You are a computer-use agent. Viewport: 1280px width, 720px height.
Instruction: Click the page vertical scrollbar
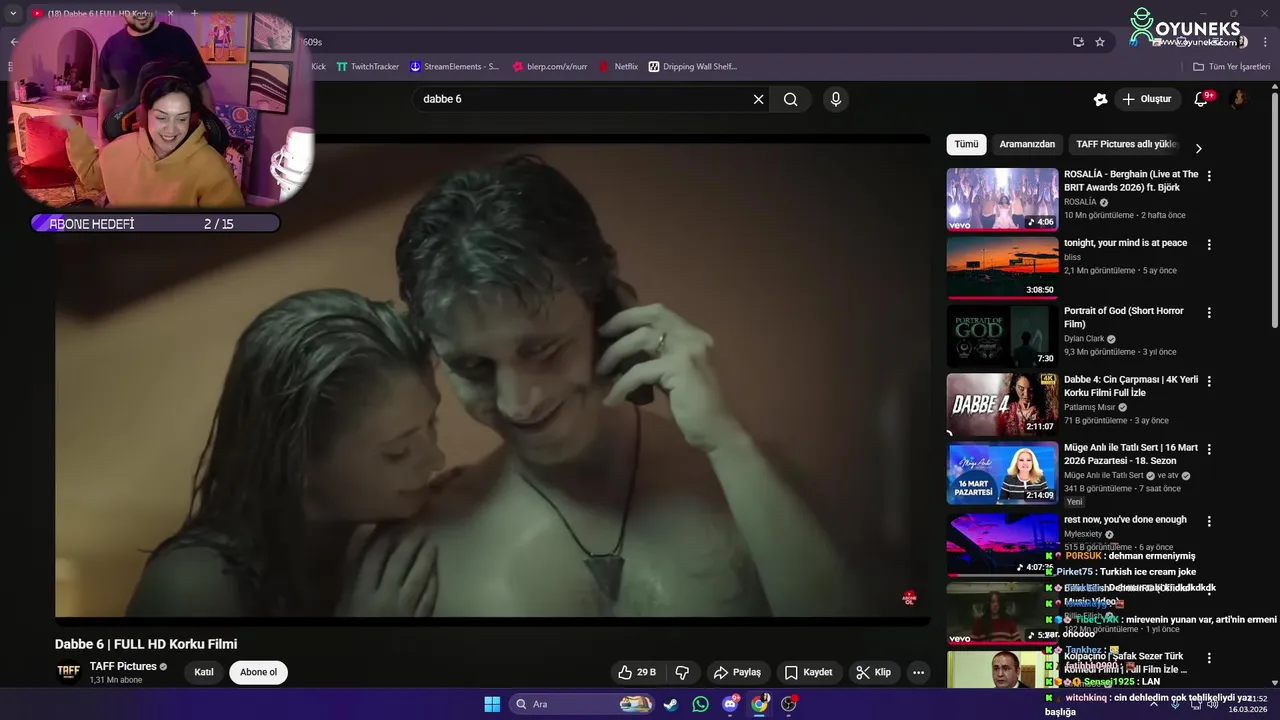[x=1274, y=210]
